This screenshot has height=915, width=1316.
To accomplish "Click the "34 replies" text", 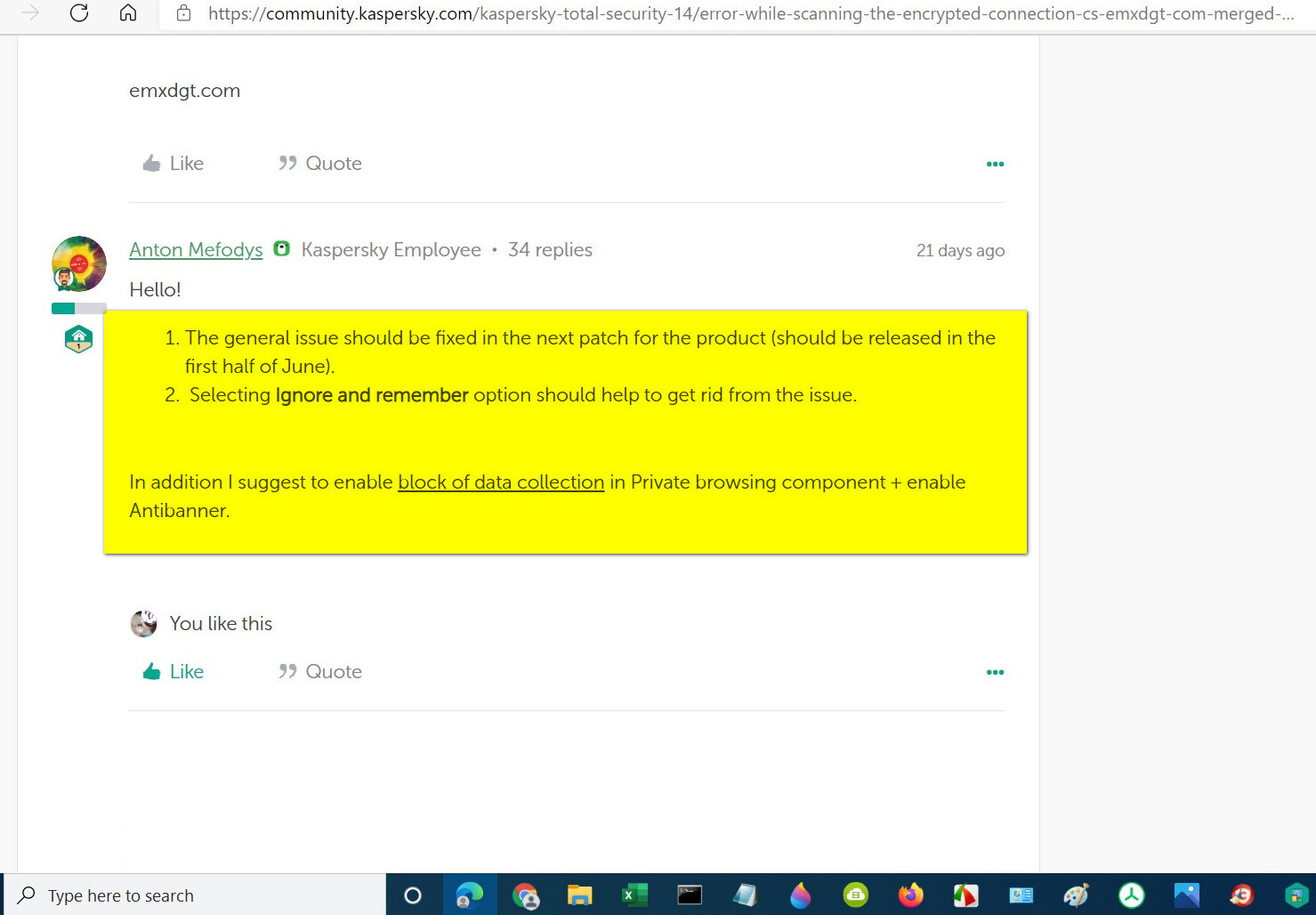I will click(550, 250).
